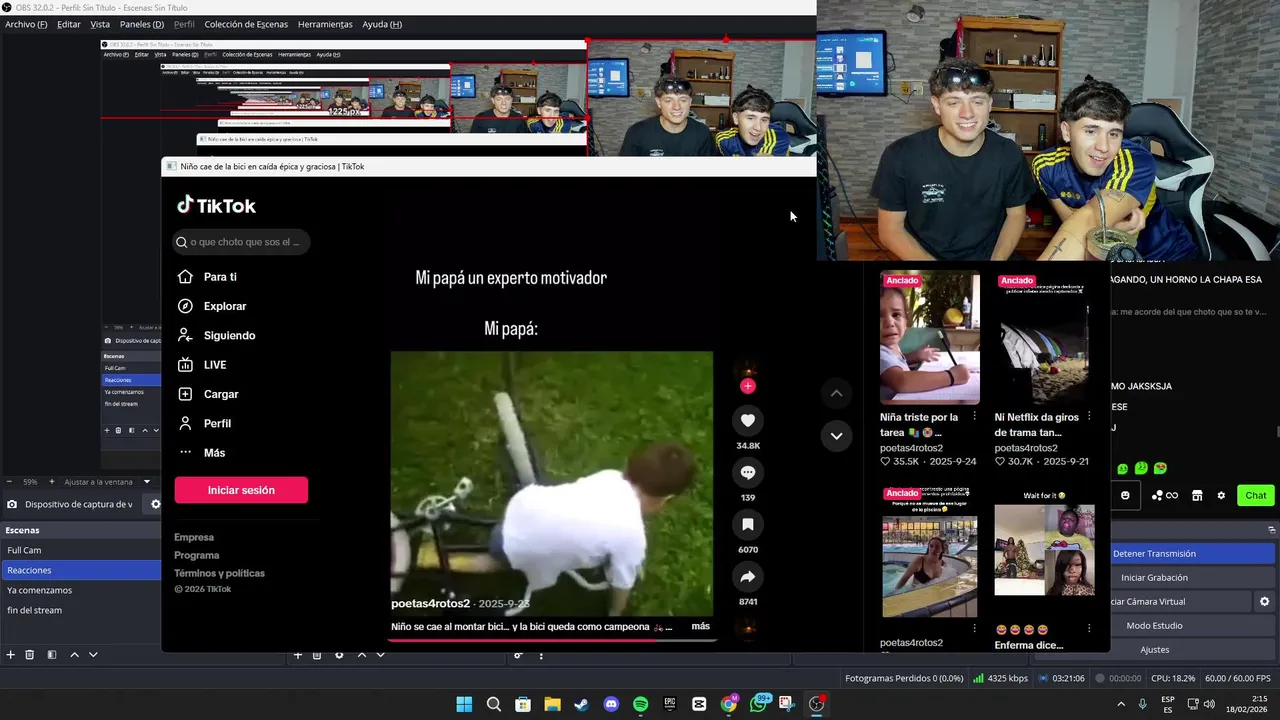1280x720 pixels.
Task: Open options menu for Niña triste por la tarea
Action: tap(975, 416)
